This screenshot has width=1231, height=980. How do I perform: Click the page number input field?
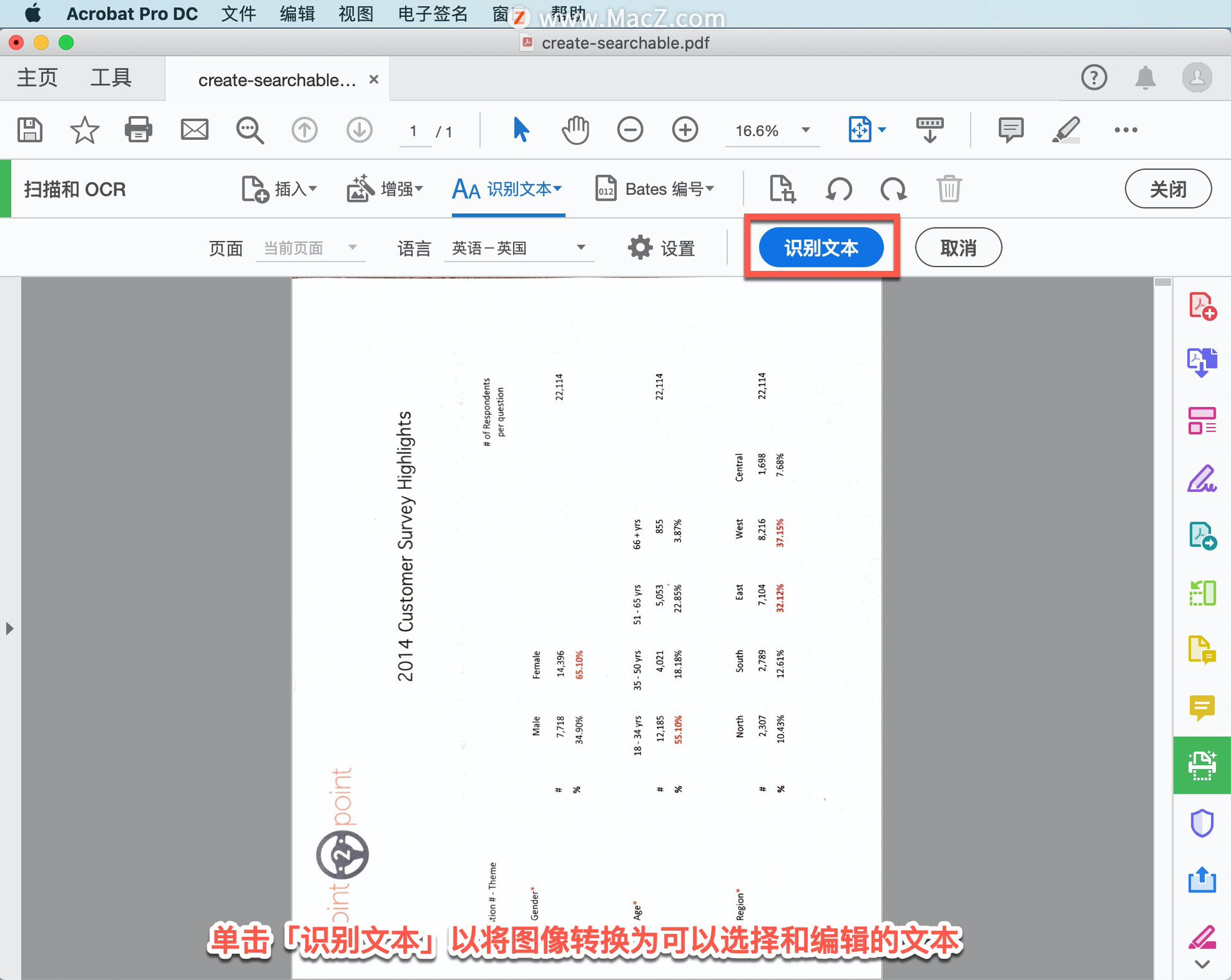(414, 131)
